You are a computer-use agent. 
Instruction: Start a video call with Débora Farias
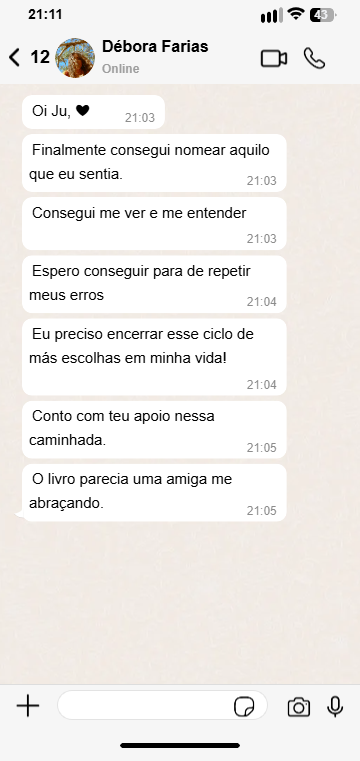pyautogui.click(x=274, y=59)
